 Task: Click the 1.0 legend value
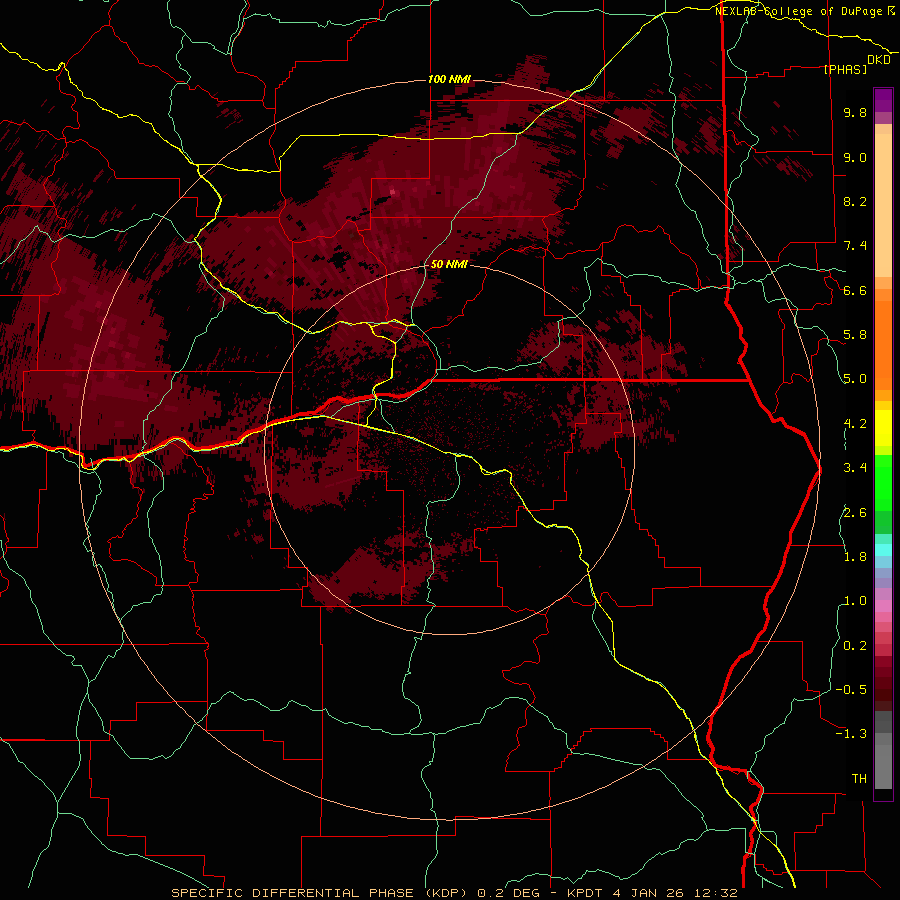(x=855, y=601)
